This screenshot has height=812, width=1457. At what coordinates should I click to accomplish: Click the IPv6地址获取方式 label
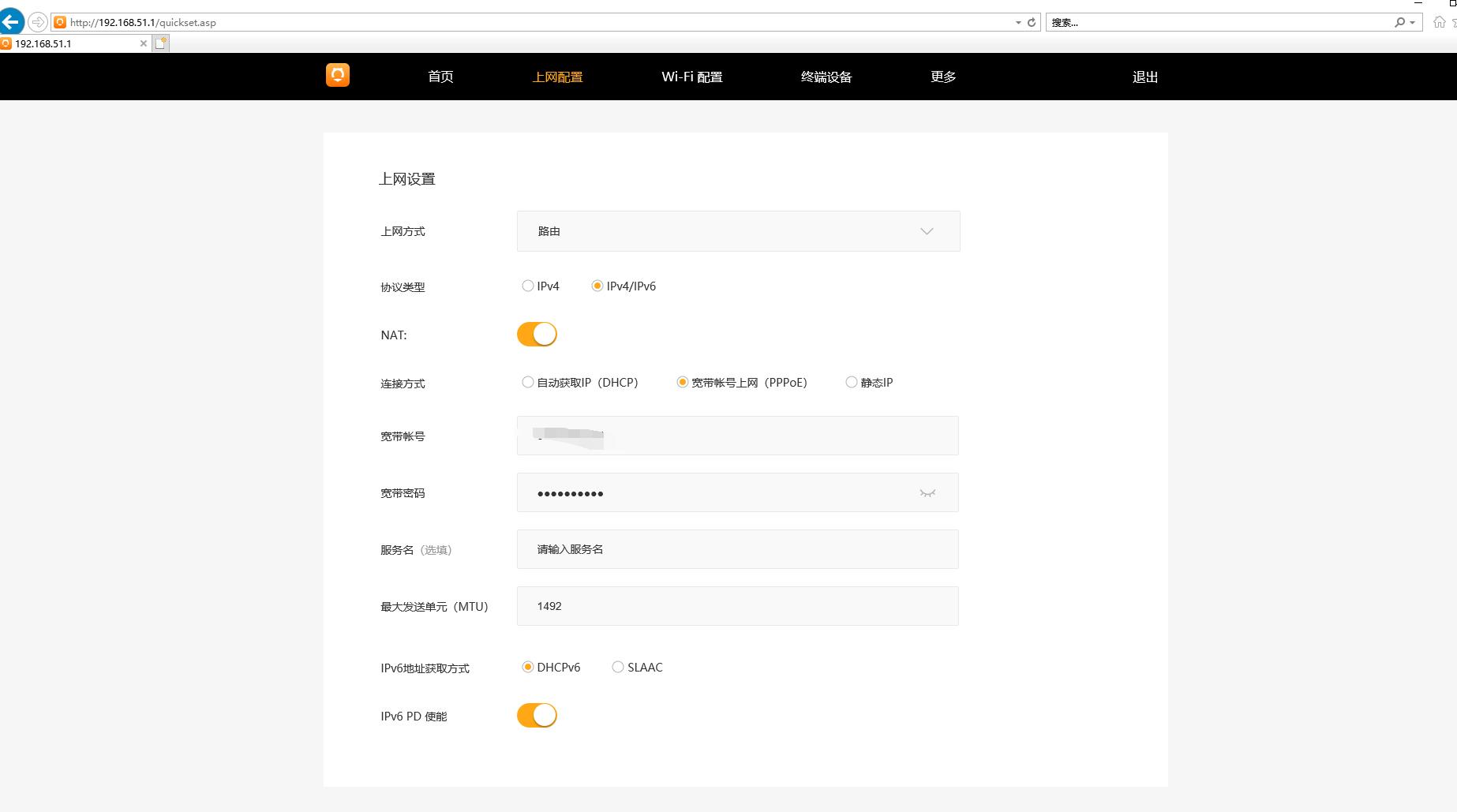coord(425,668)
